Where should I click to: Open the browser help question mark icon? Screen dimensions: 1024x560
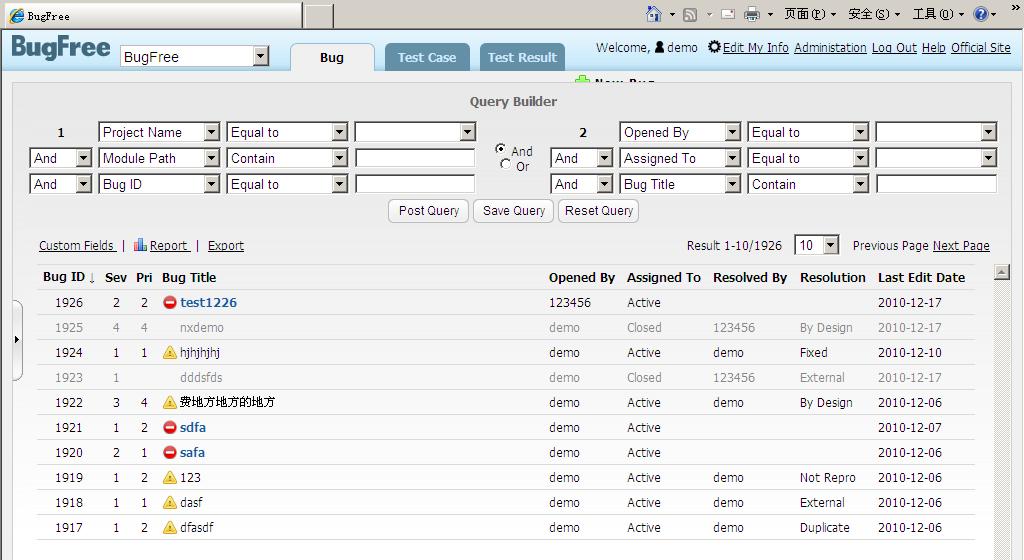981,14
